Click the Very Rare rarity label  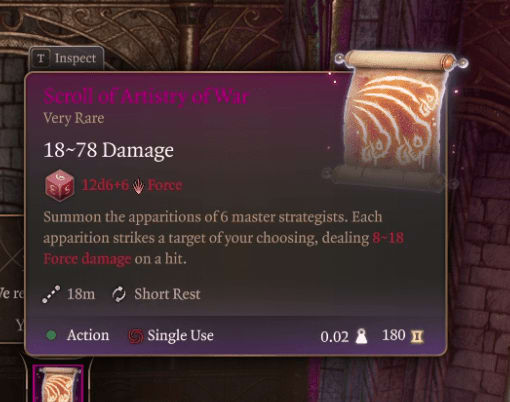[74, 118]
